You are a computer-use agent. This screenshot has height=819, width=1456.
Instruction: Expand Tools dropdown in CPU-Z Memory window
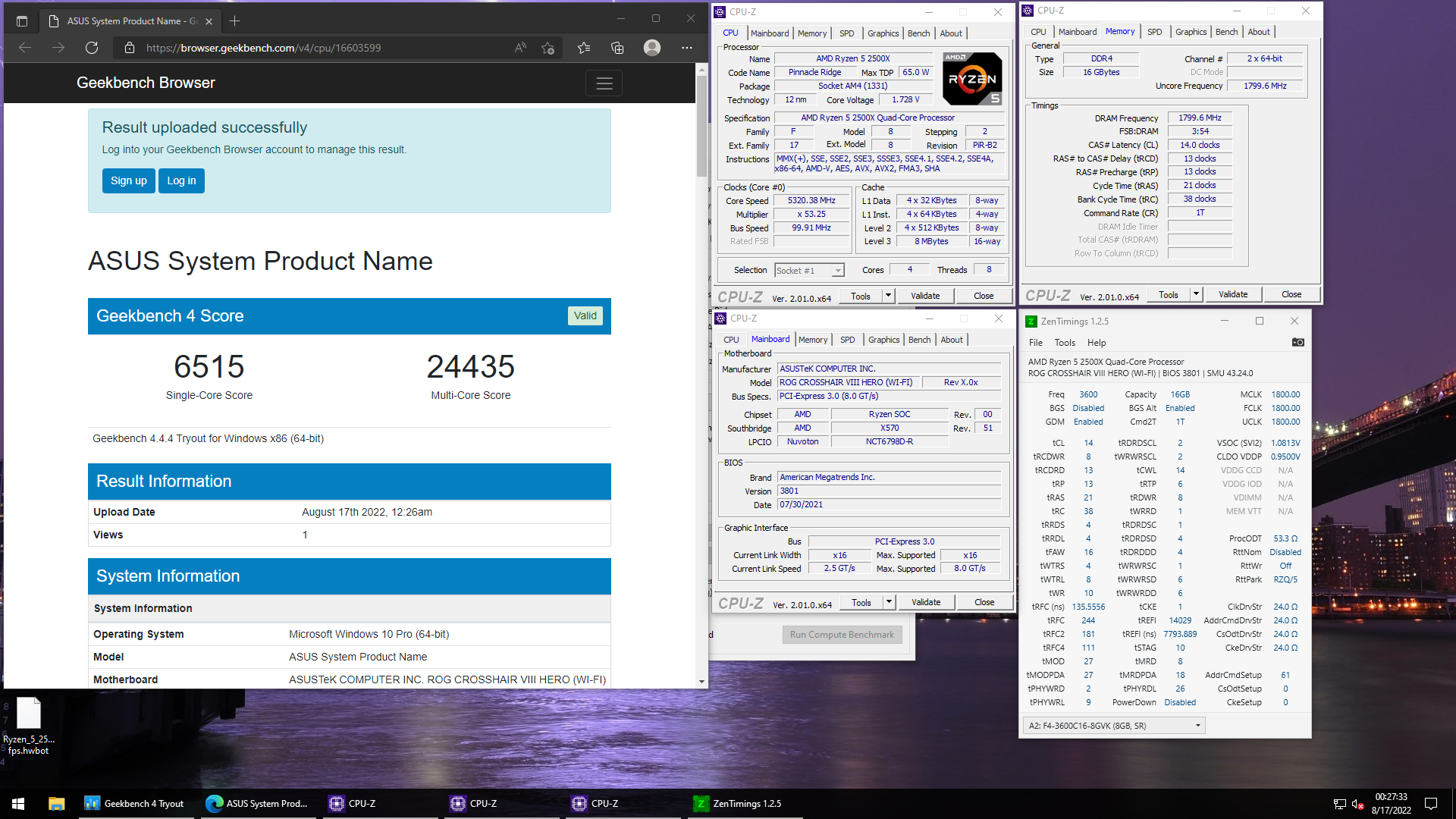tap(1196, 294)
